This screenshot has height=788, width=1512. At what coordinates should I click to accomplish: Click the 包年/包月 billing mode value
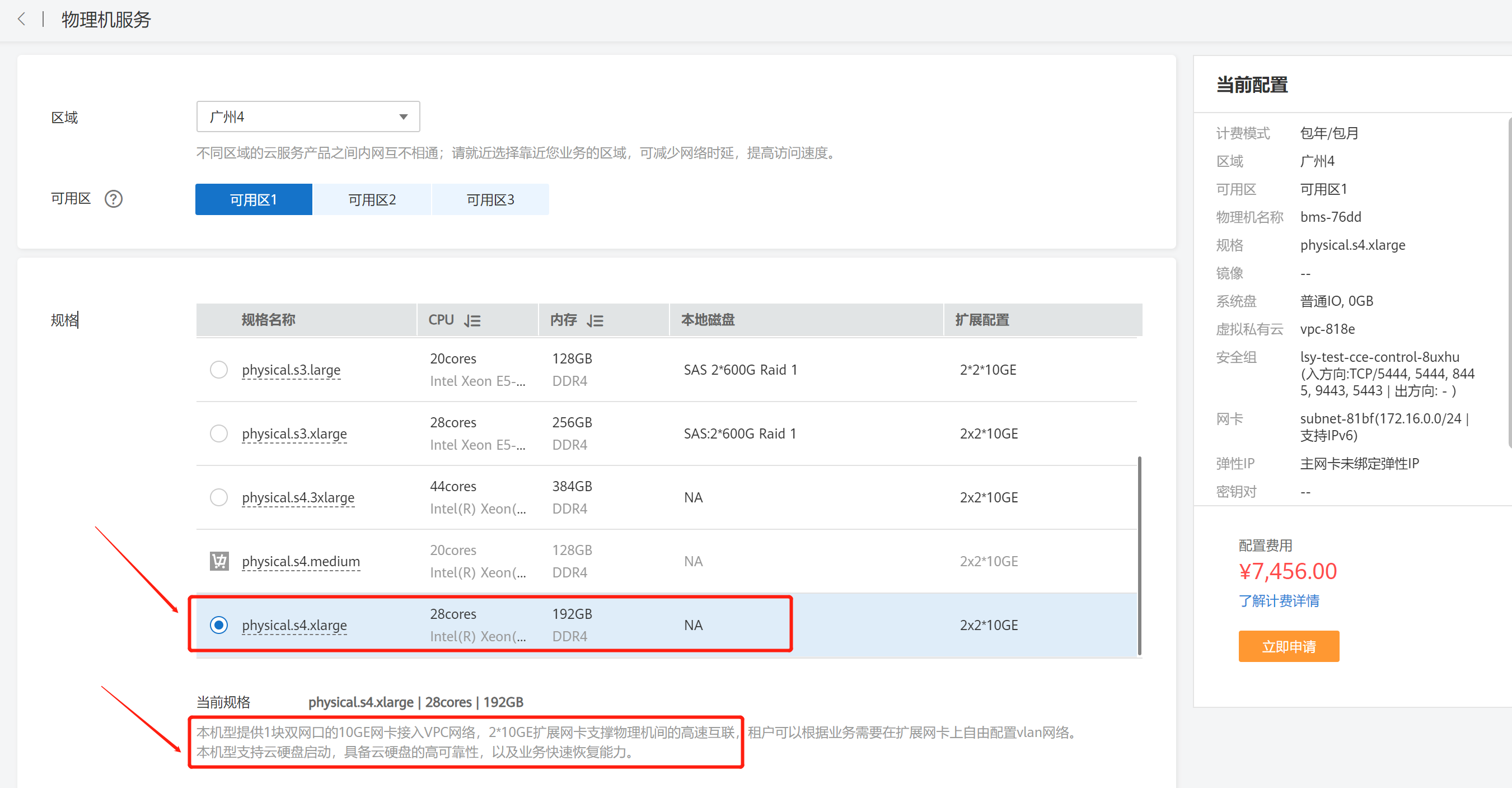tap(1329, 133)
